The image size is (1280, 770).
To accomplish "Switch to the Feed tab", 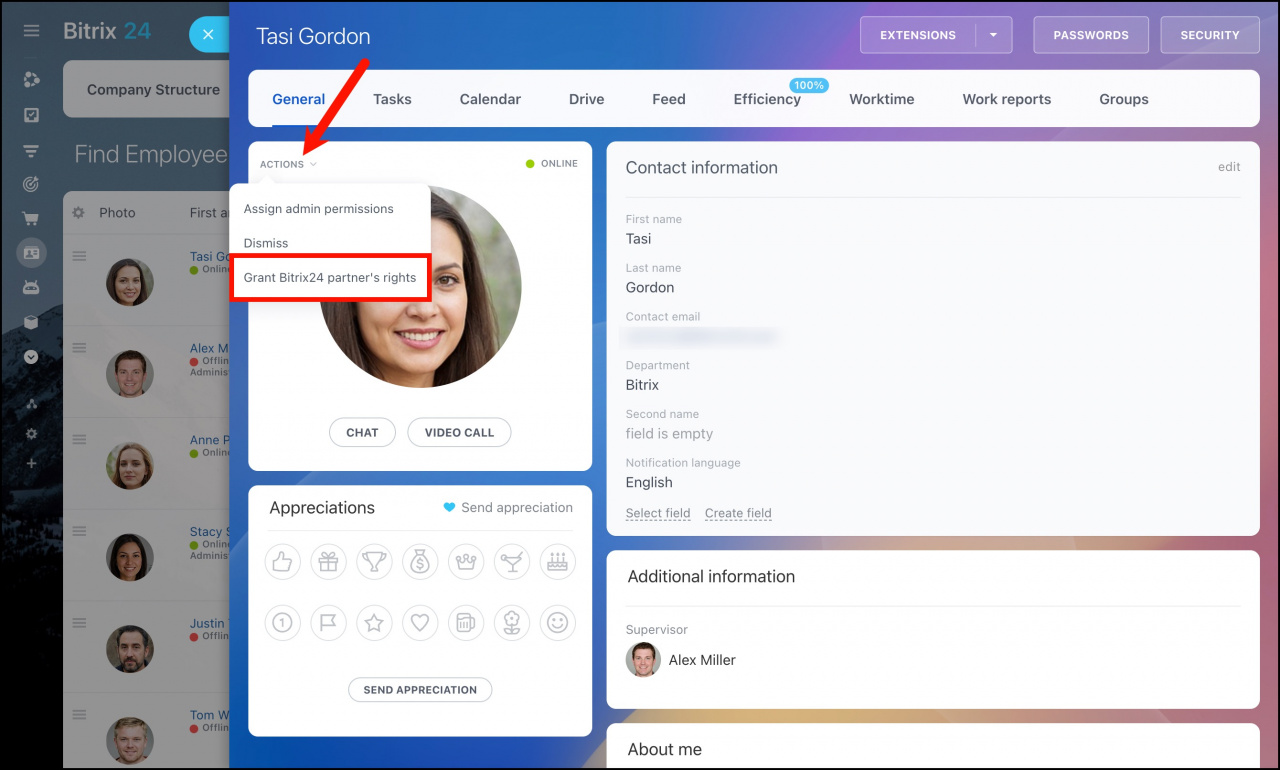I will click(669, 99).
